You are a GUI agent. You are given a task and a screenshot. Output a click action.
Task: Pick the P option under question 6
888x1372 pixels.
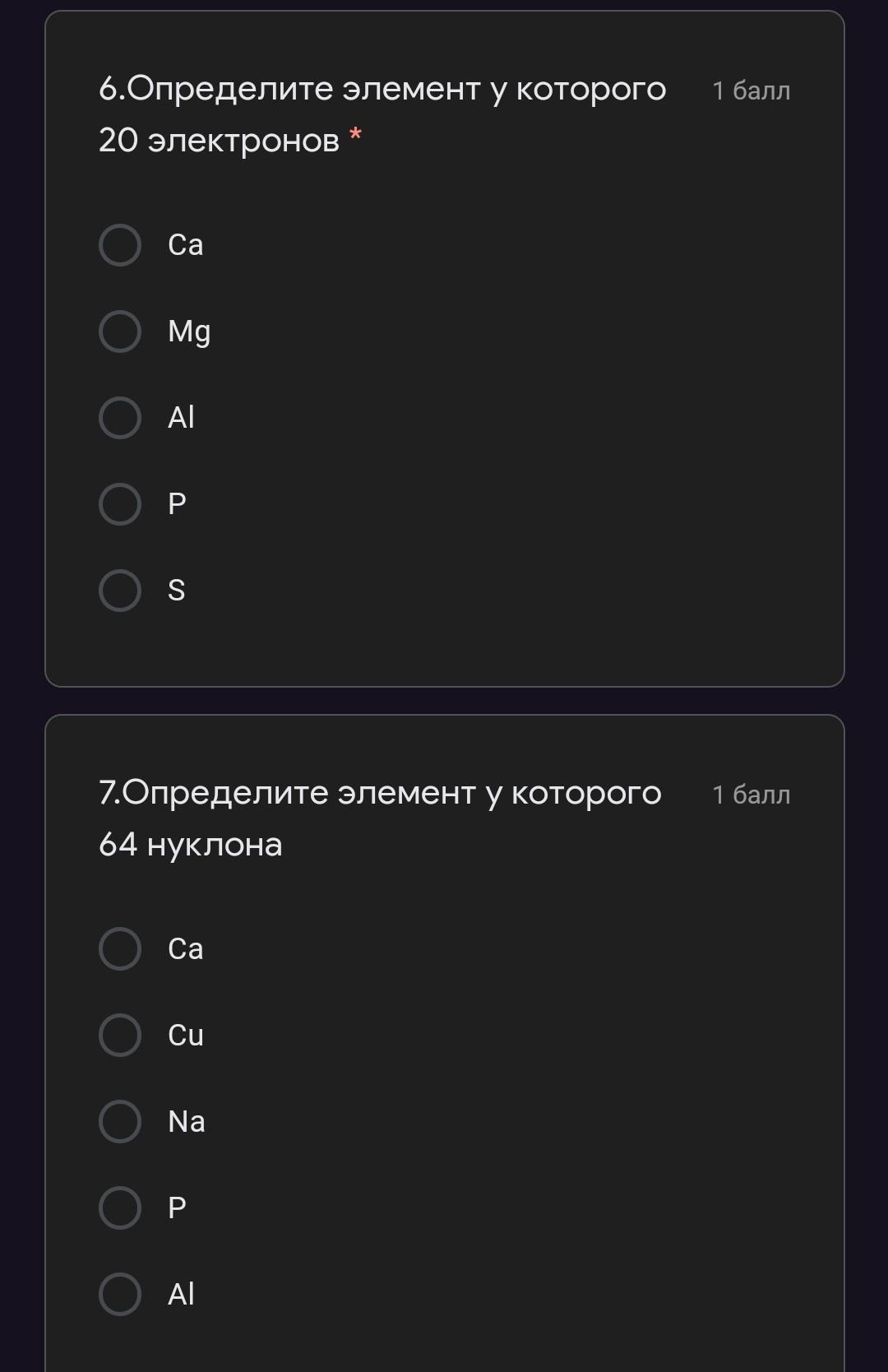(120, 504)
